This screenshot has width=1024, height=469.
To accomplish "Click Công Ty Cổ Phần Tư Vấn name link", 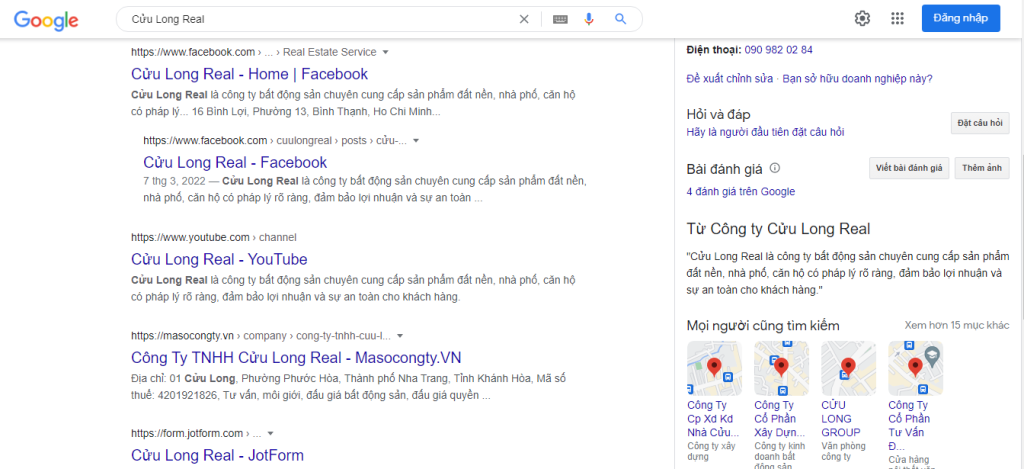I will [909, 425].
